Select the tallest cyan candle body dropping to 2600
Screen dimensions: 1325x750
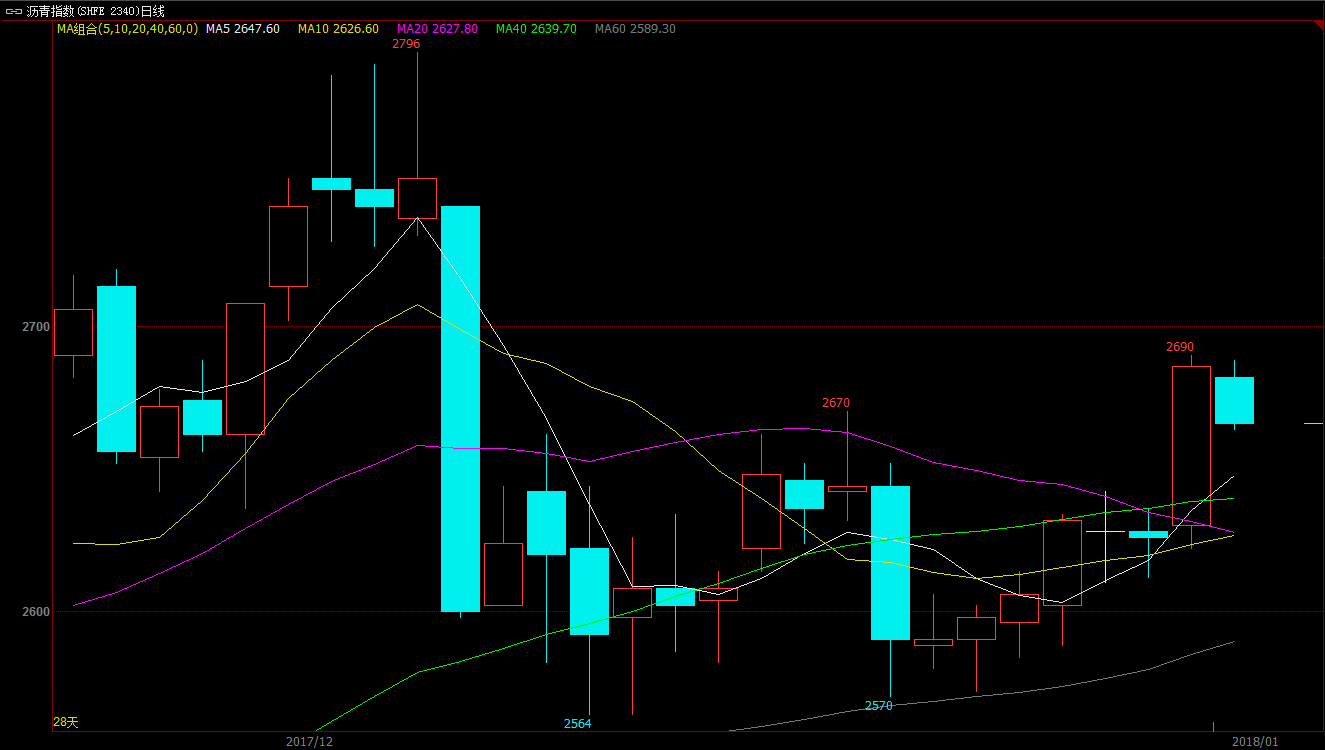(x=460, y=409)
